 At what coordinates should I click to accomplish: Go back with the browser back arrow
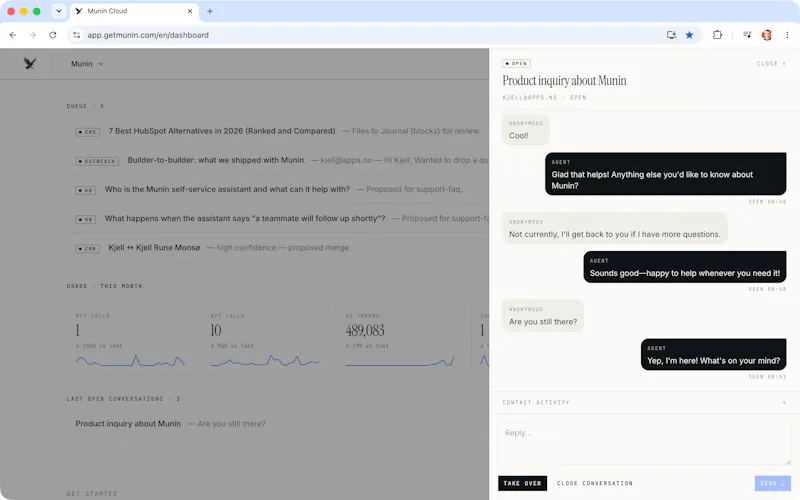tap(13, 35)
